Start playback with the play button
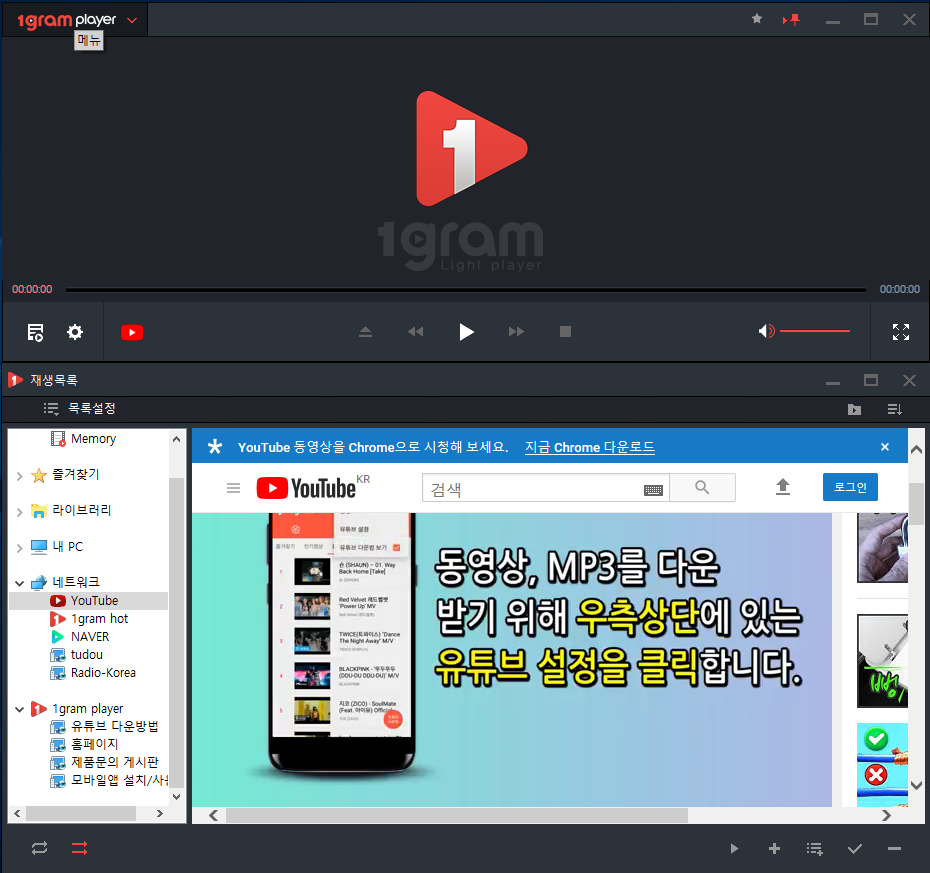This screenshot has width=930, height=873. [466, 332]
